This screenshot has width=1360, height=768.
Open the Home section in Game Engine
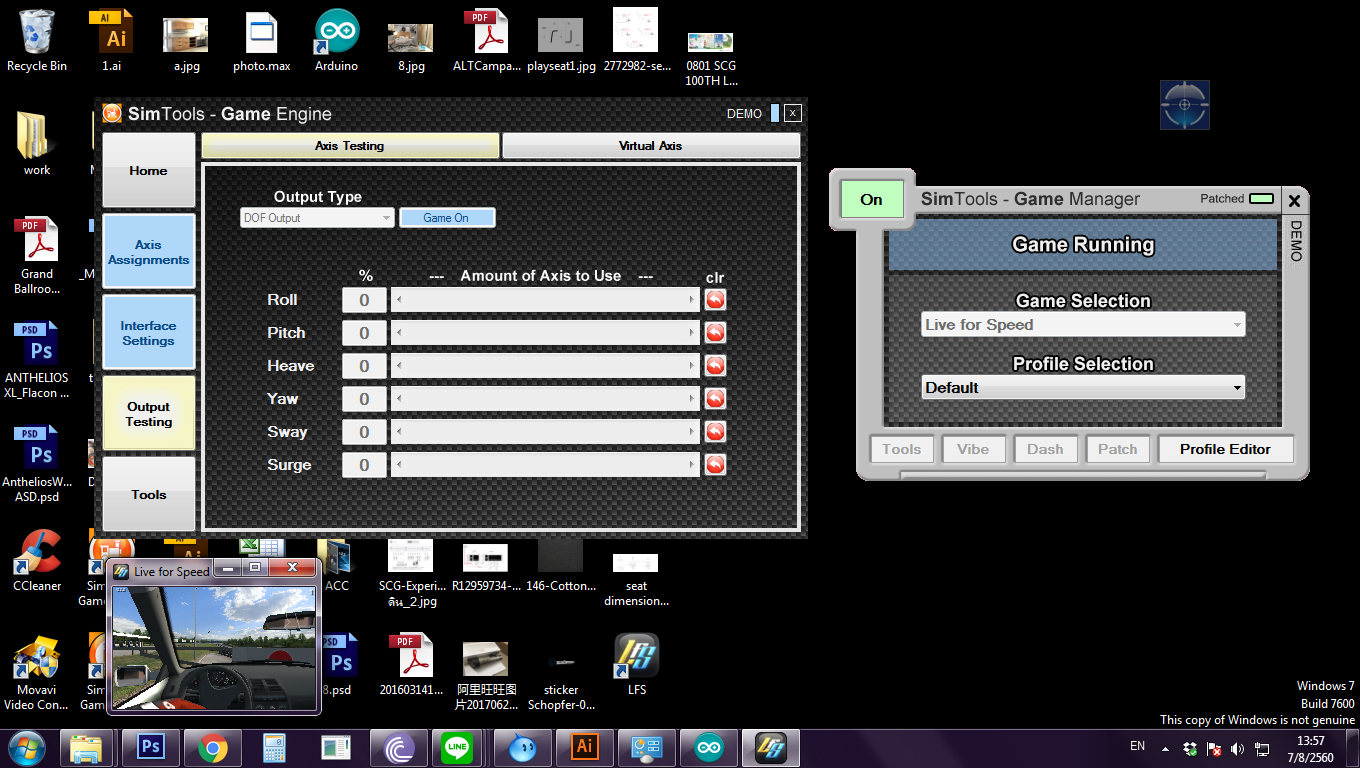pos(148,171)
